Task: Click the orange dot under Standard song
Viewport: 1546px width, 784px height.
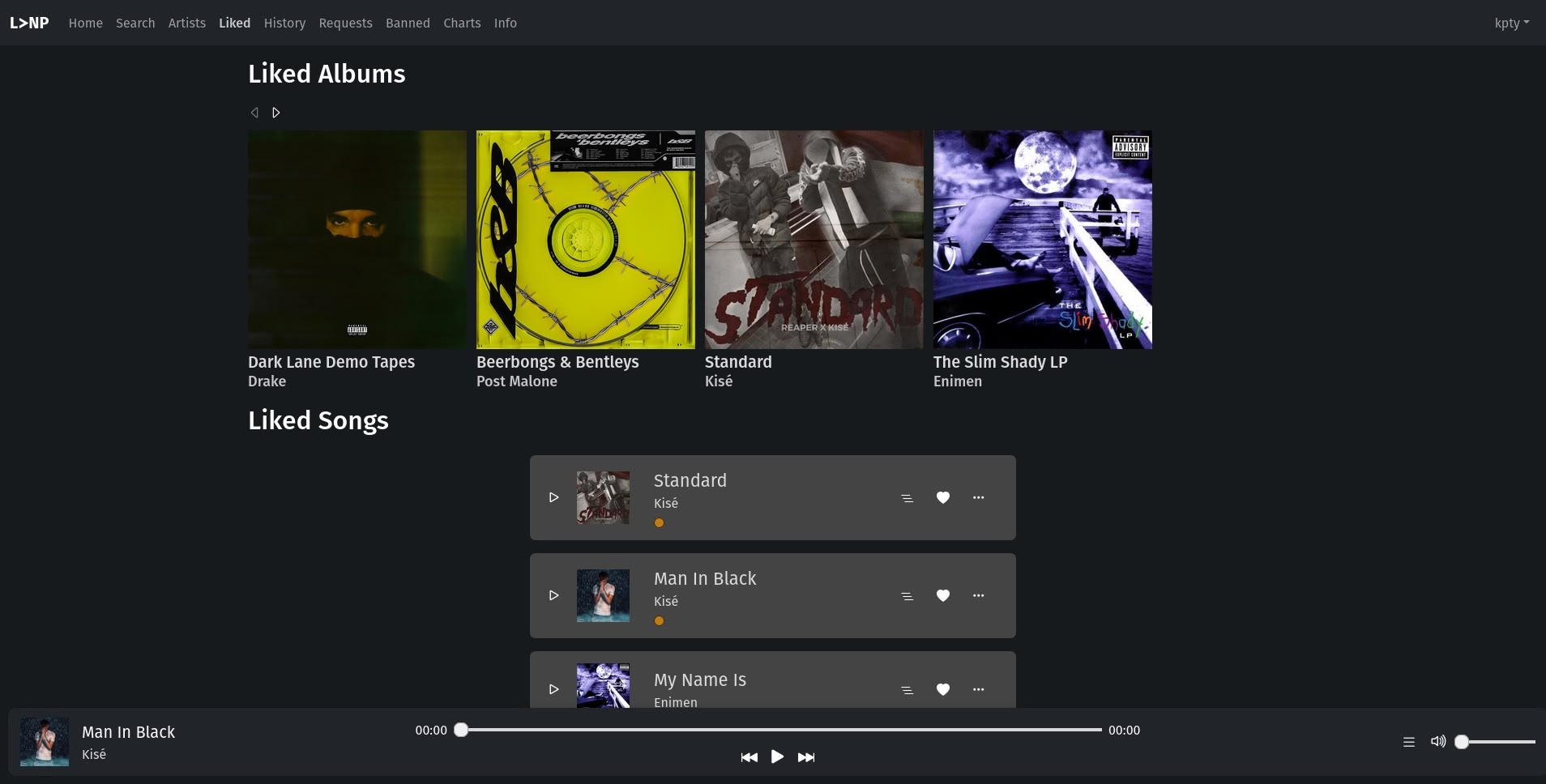Action: [x=659, y=523]
